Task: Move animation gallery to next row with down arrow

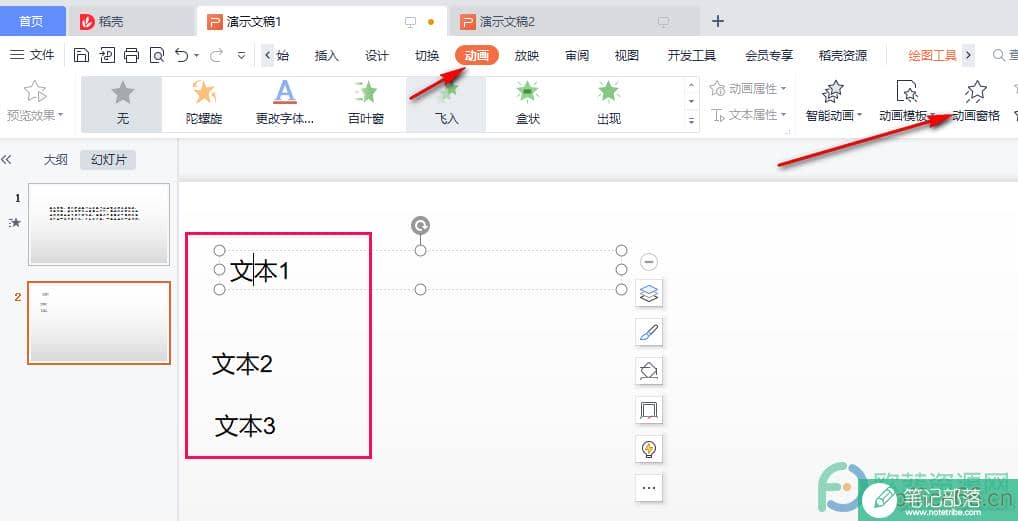Action: (691, 101)
